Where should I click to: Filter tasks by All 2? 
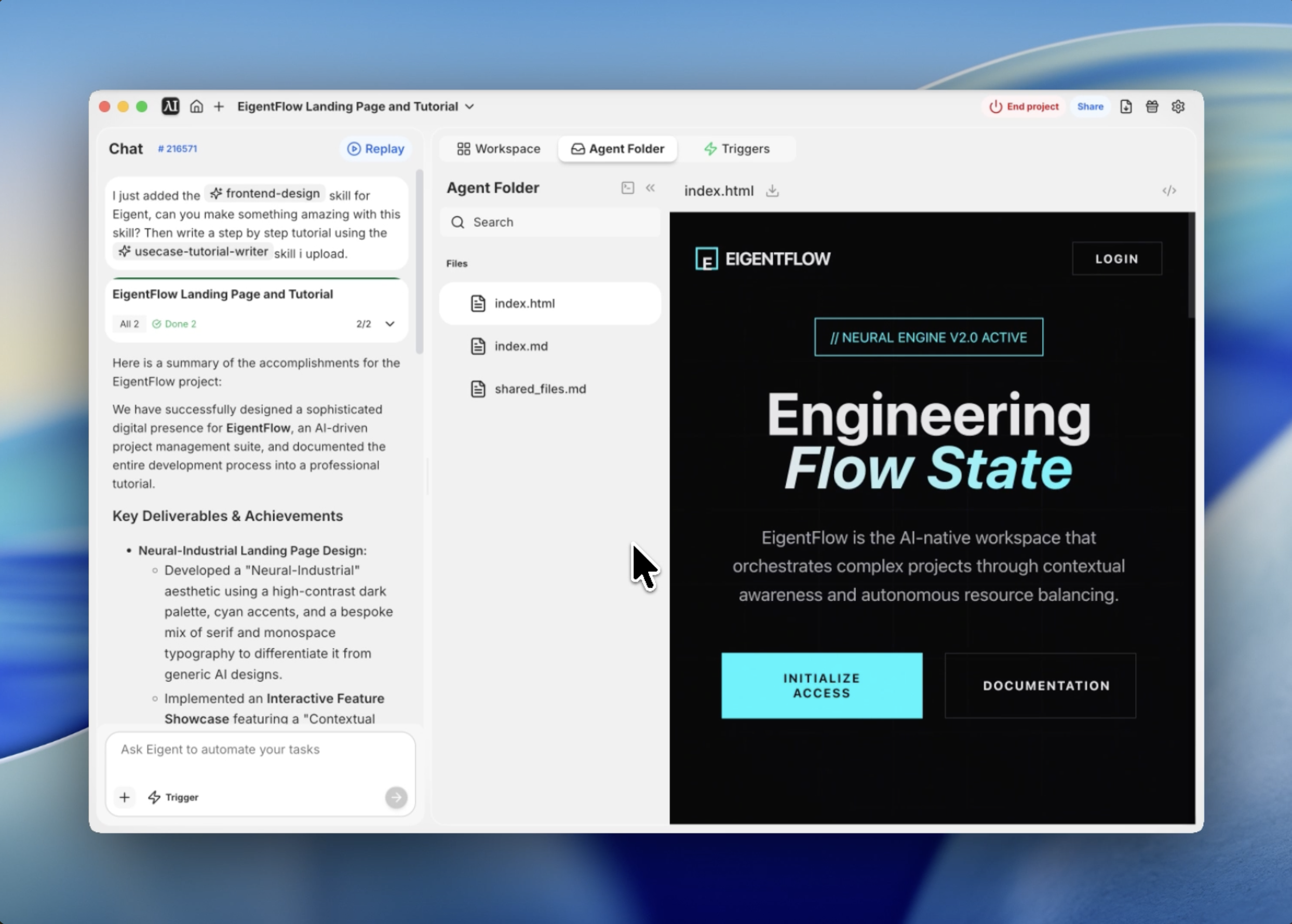129,324
